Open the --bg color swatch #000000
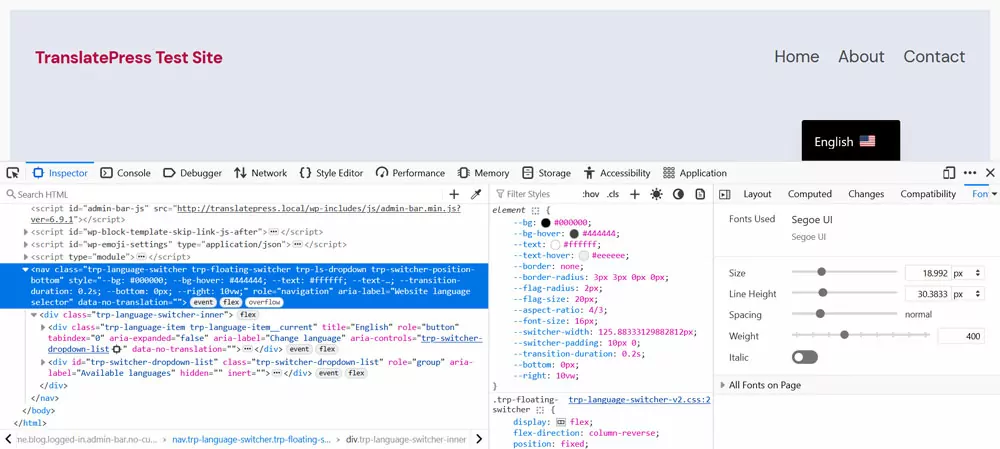1000x449 pixels. coord(546,223)
